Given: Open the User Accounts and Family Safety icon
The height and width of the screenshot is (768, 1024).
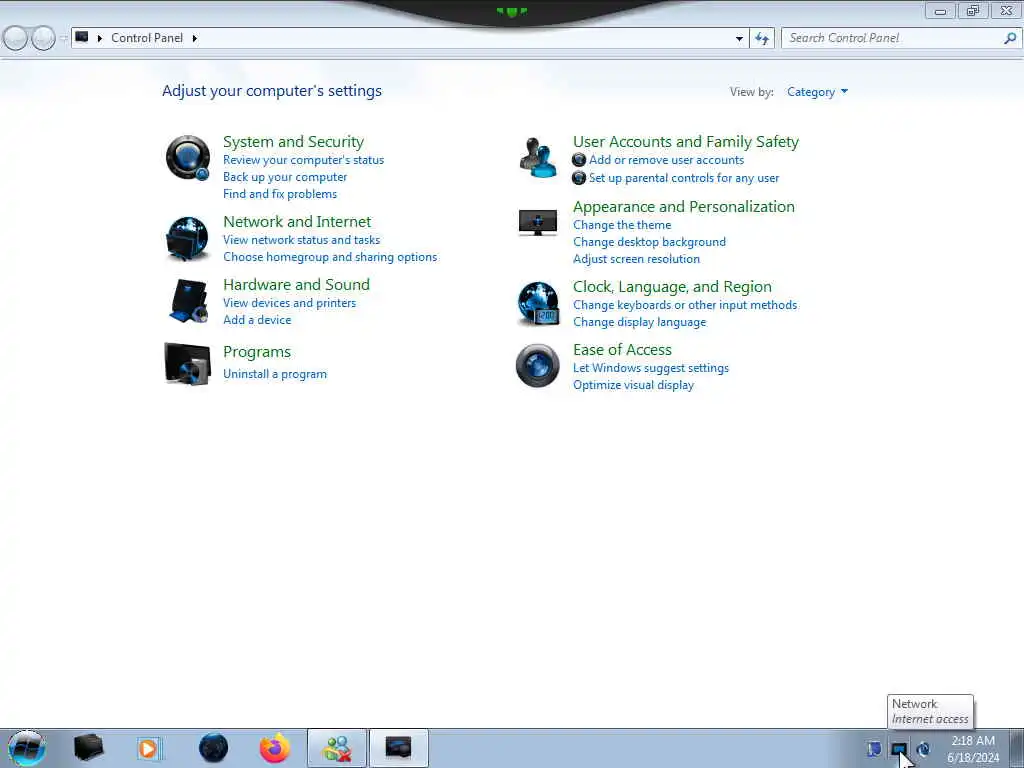Looking at the screenshot, I should [538, 158].
